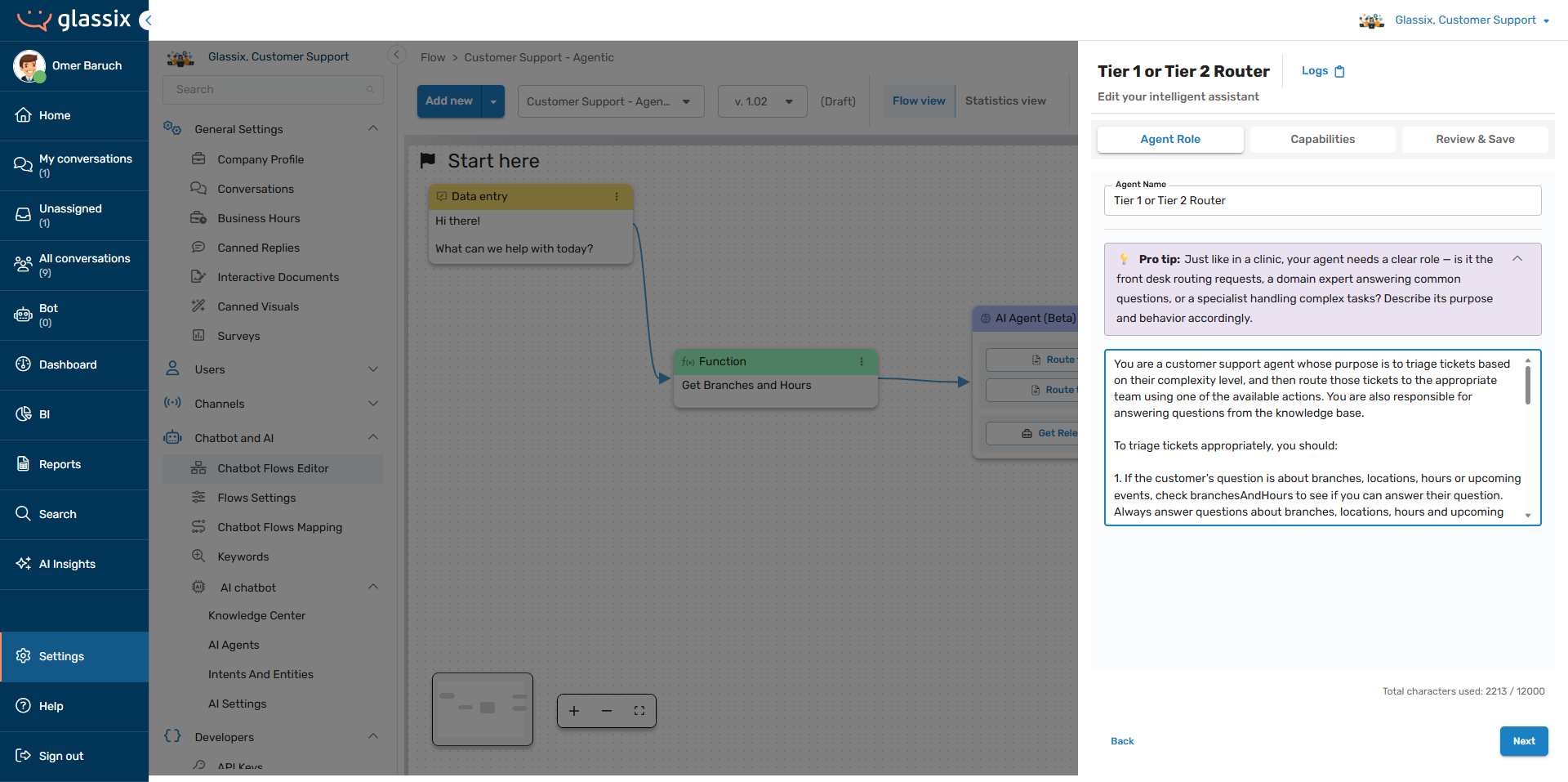This screenshot has height=782, width=1568.
Task: Click the AI Insights sparkle icon
Action: tap(23, 564)
